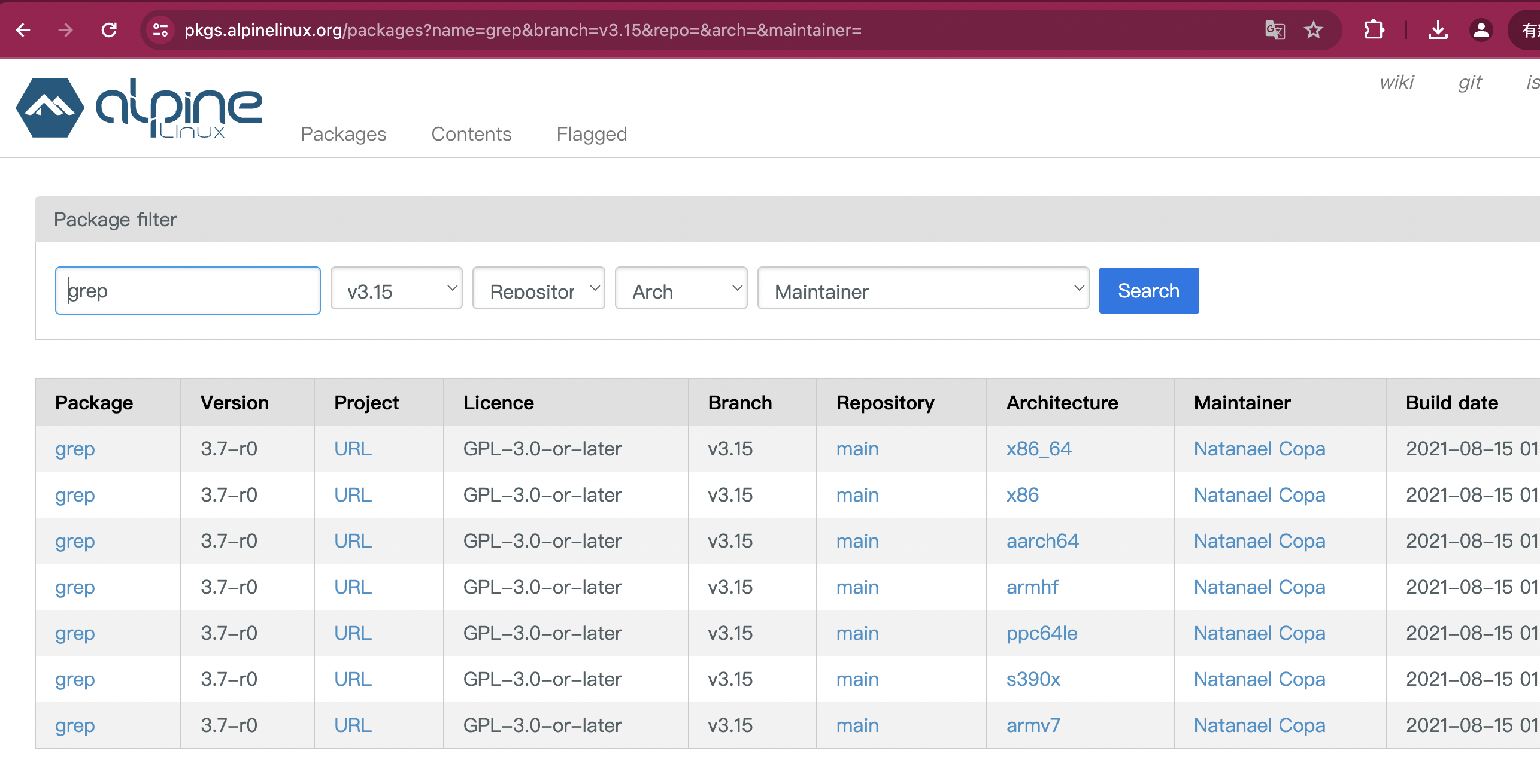Open grep package in the armv7 row

[75, 725]
